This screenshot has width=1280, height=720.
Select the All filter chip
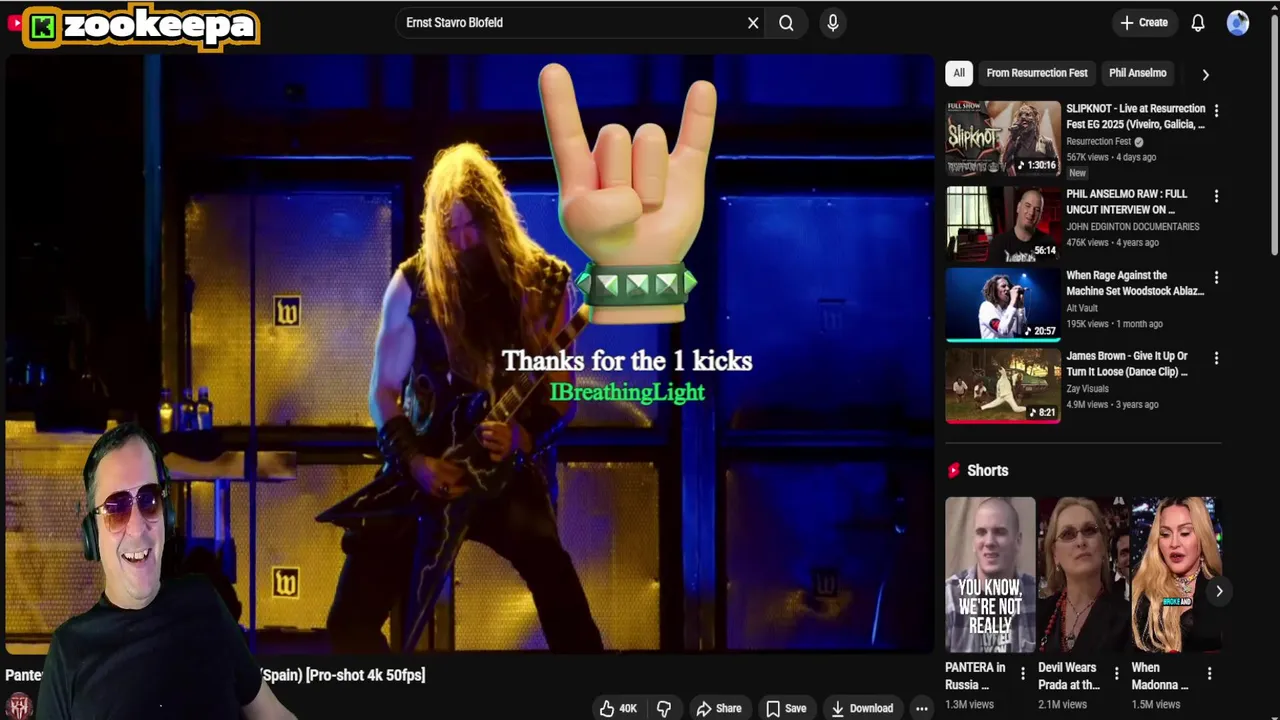(959, 73)
